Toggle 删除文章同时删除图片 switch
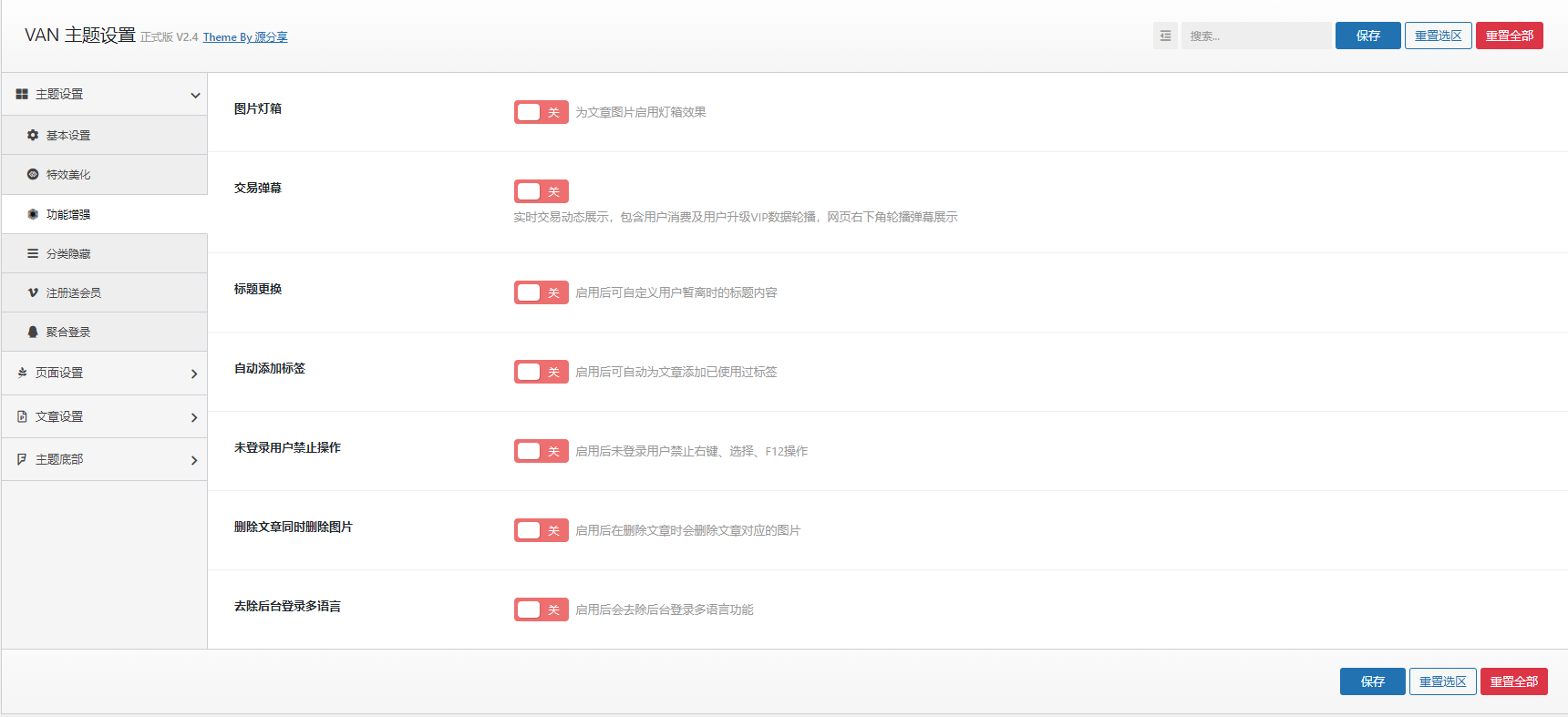Viewport: 1568px width, 717px height. tap(542, 530)
